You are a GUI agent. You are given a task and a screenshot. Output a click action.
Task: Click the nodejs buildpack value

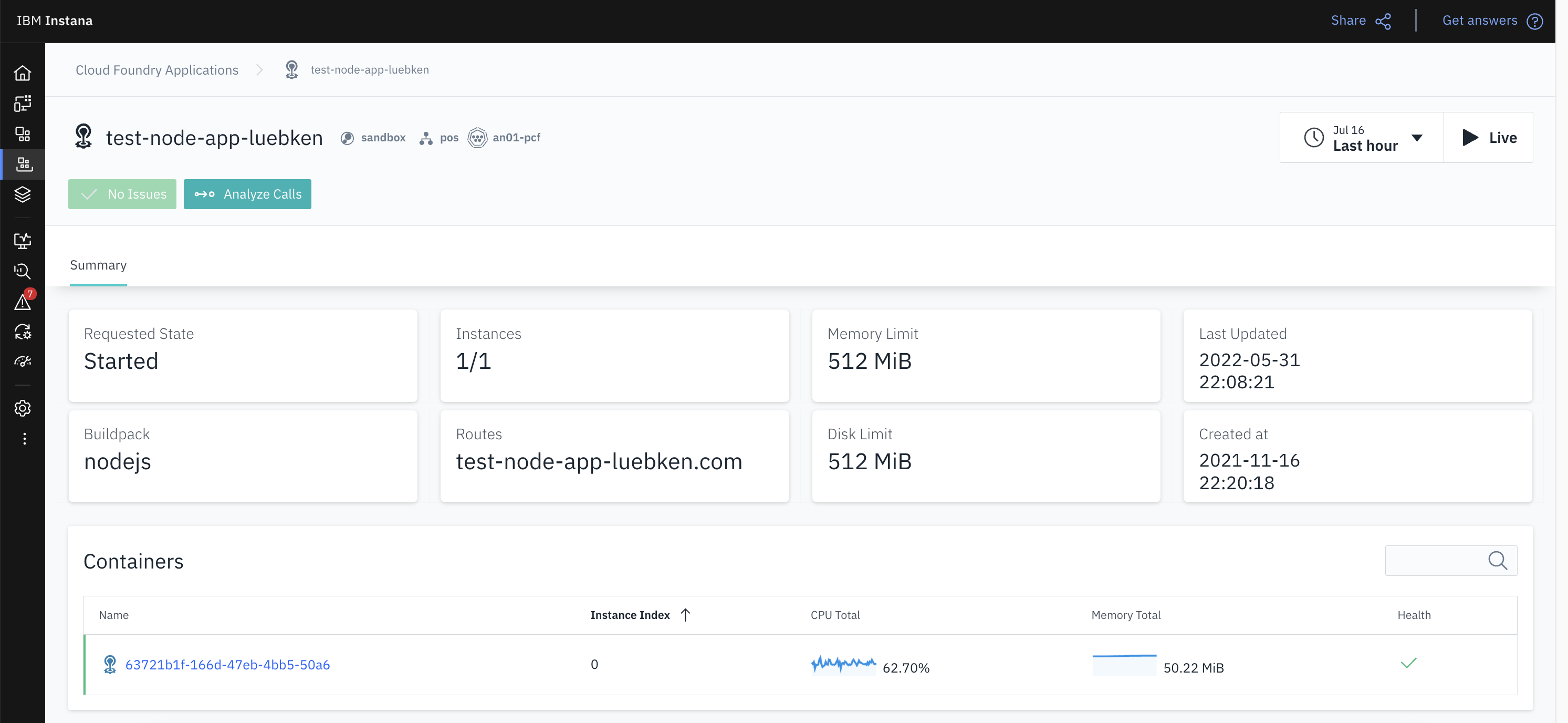[118, 462]
